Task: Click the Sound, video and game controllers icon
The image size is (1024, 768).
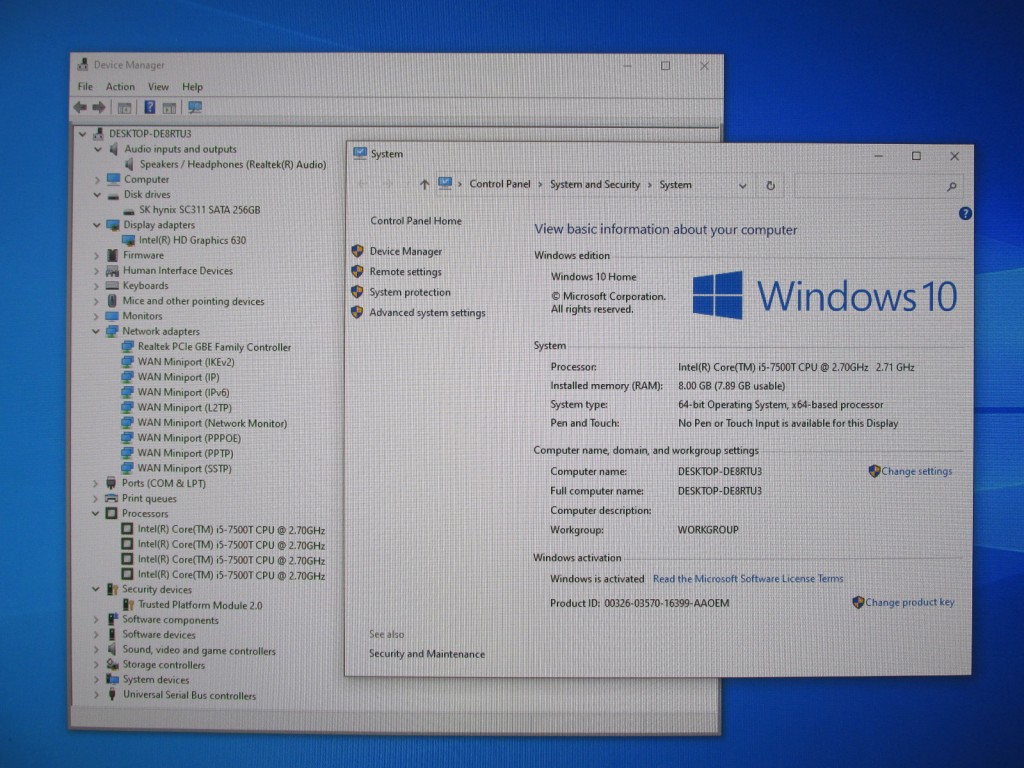Action: click(112, 650)
